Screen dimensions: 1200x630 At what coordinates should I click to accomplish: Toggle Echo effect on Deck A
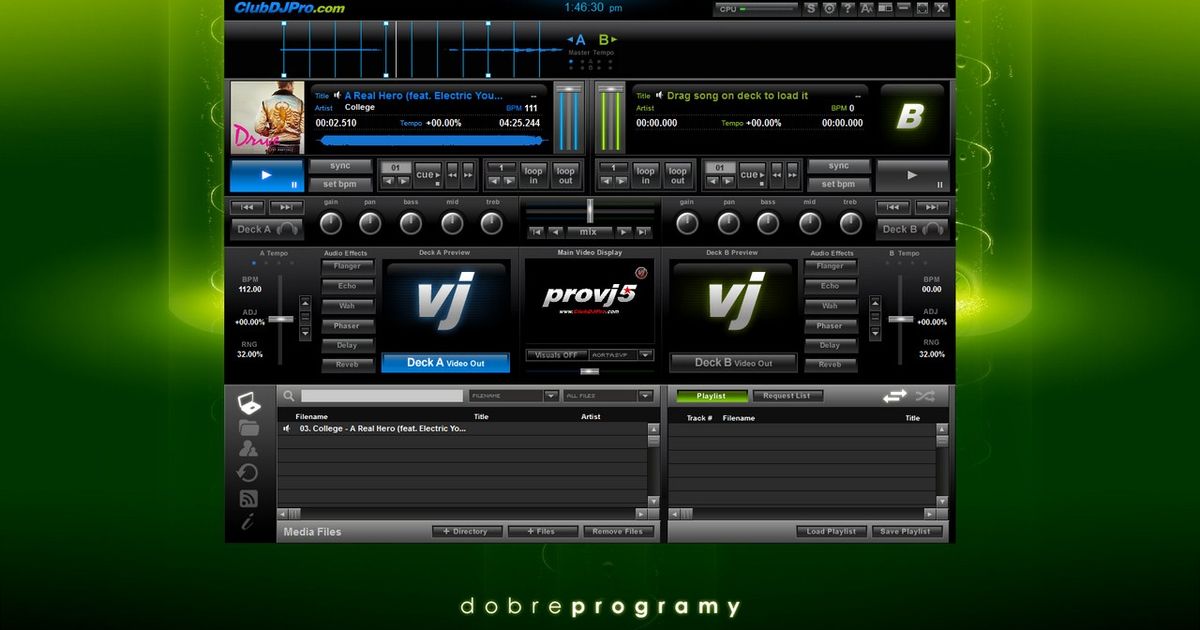click(x=348, y=286)
